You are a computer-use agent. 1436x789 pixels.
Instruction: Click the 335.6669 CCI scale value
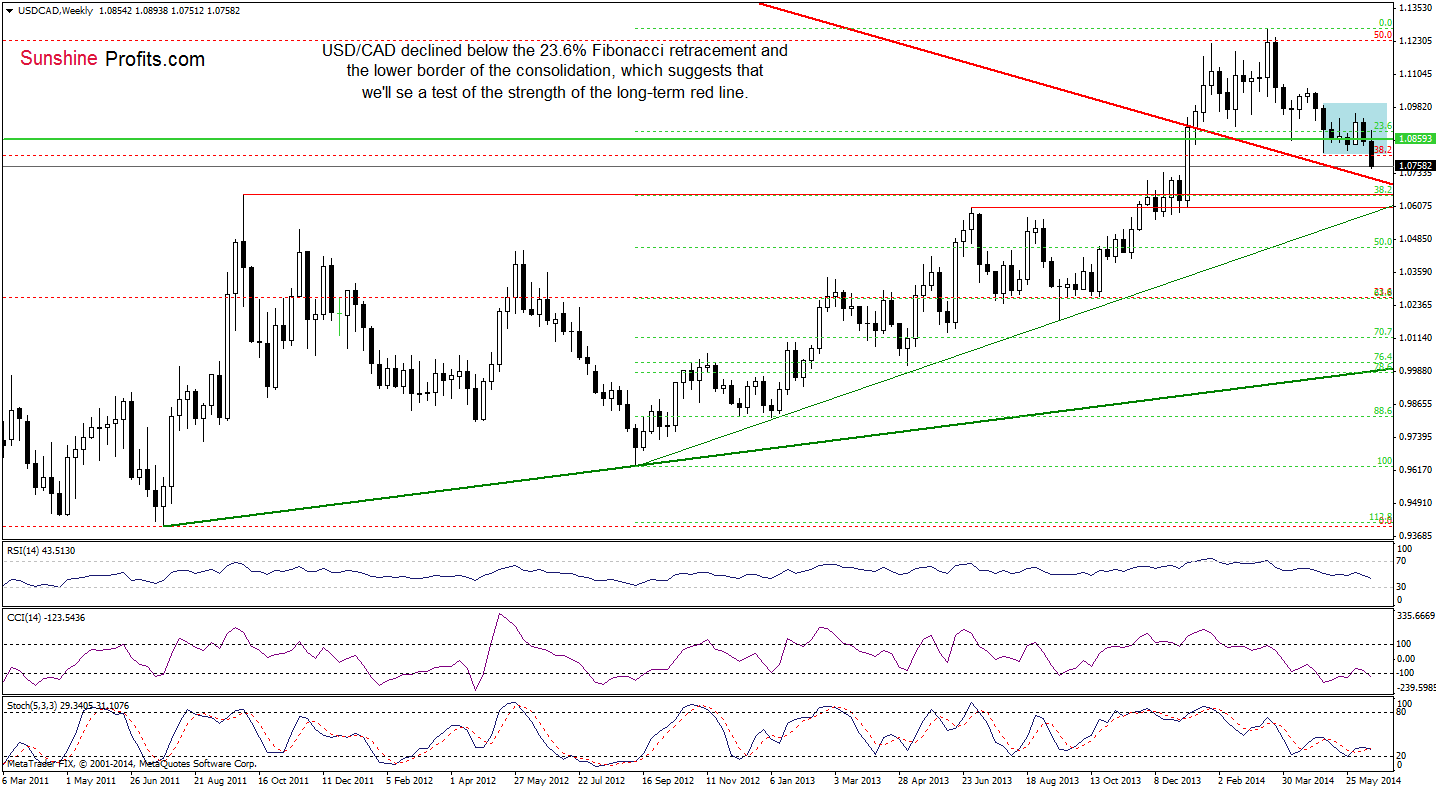click(1417, 617)
